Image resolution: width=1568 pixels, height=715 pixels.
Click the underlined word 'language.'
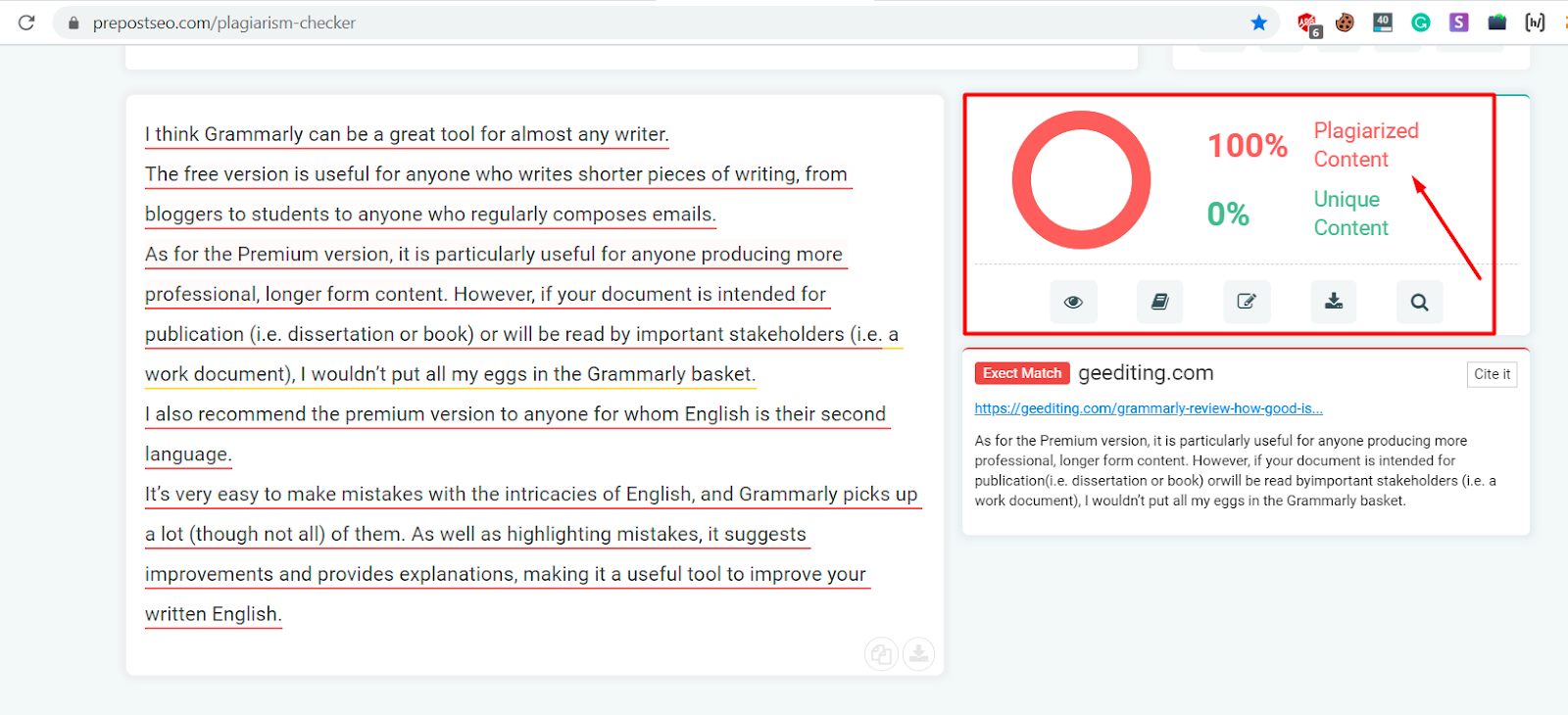(x=188, y=455)
